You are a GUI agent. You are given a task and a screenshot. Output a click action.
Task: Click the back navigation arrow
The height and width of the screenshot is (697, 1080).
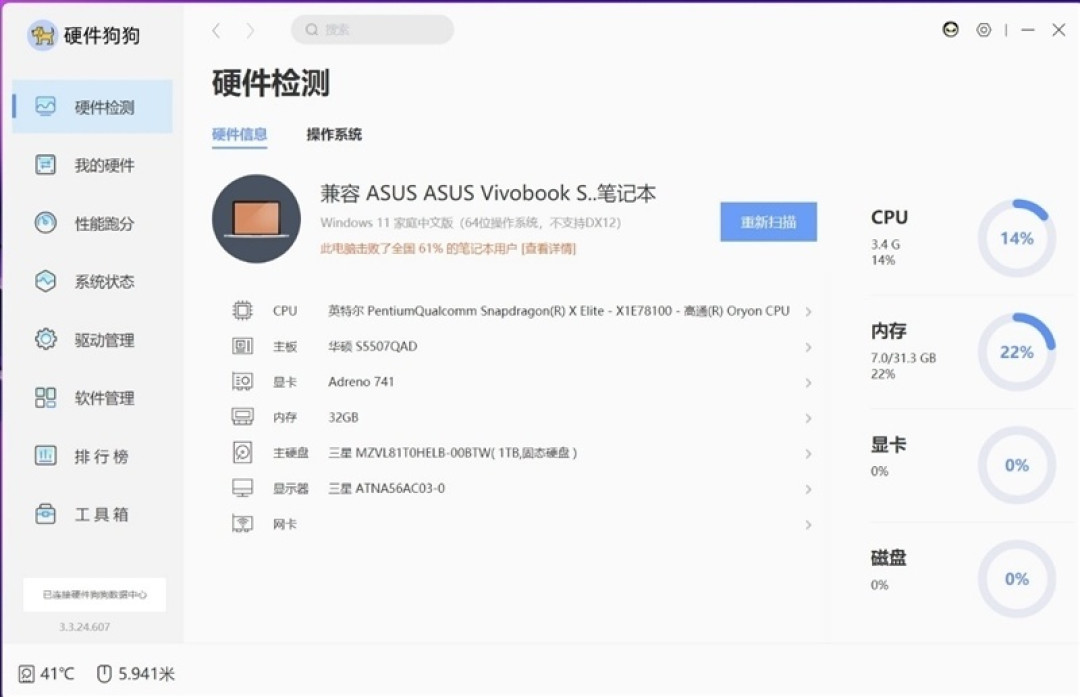216,30
